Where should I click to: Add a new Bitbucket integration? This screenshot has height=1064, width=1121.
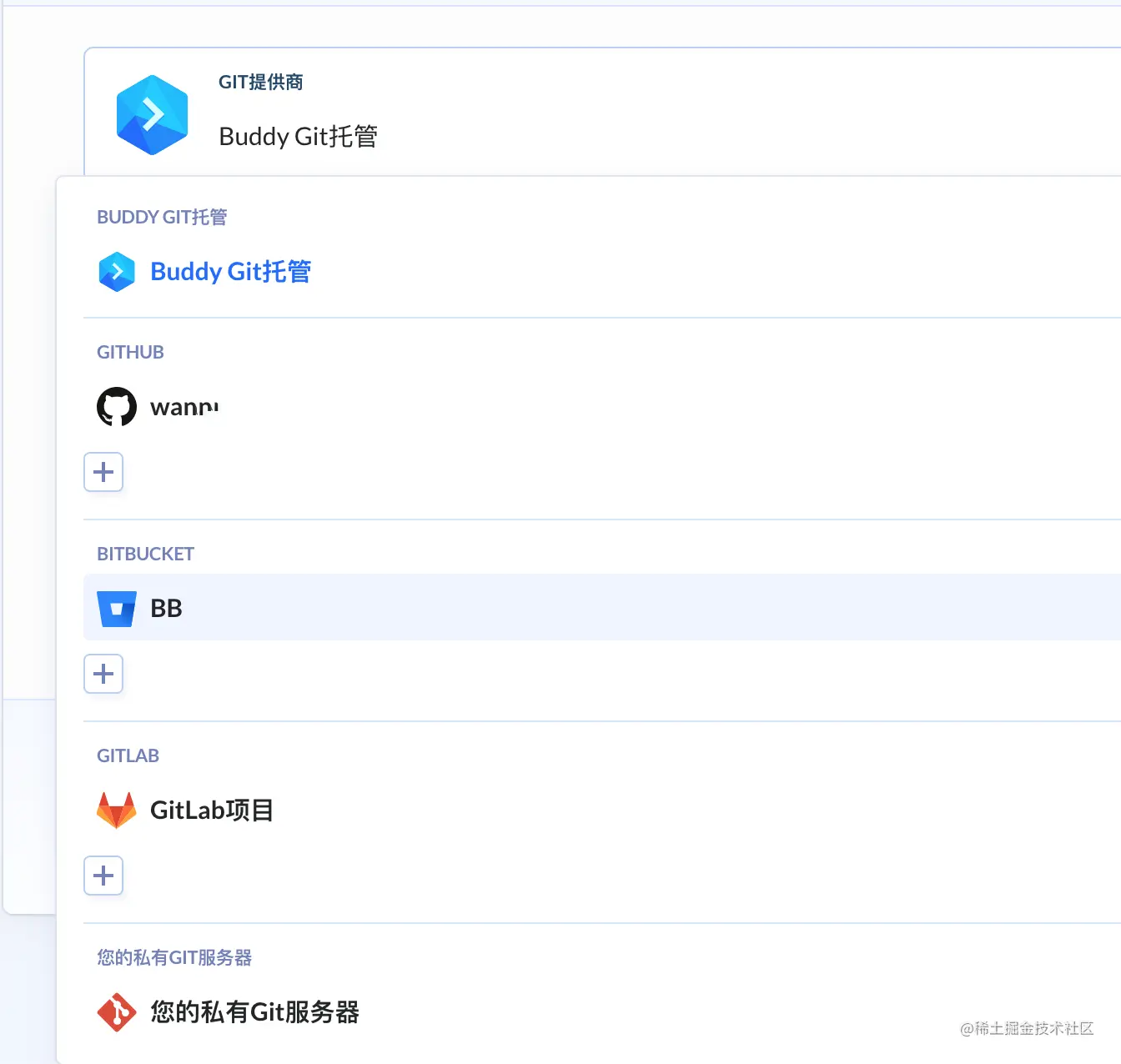click(x=103, y=674)
